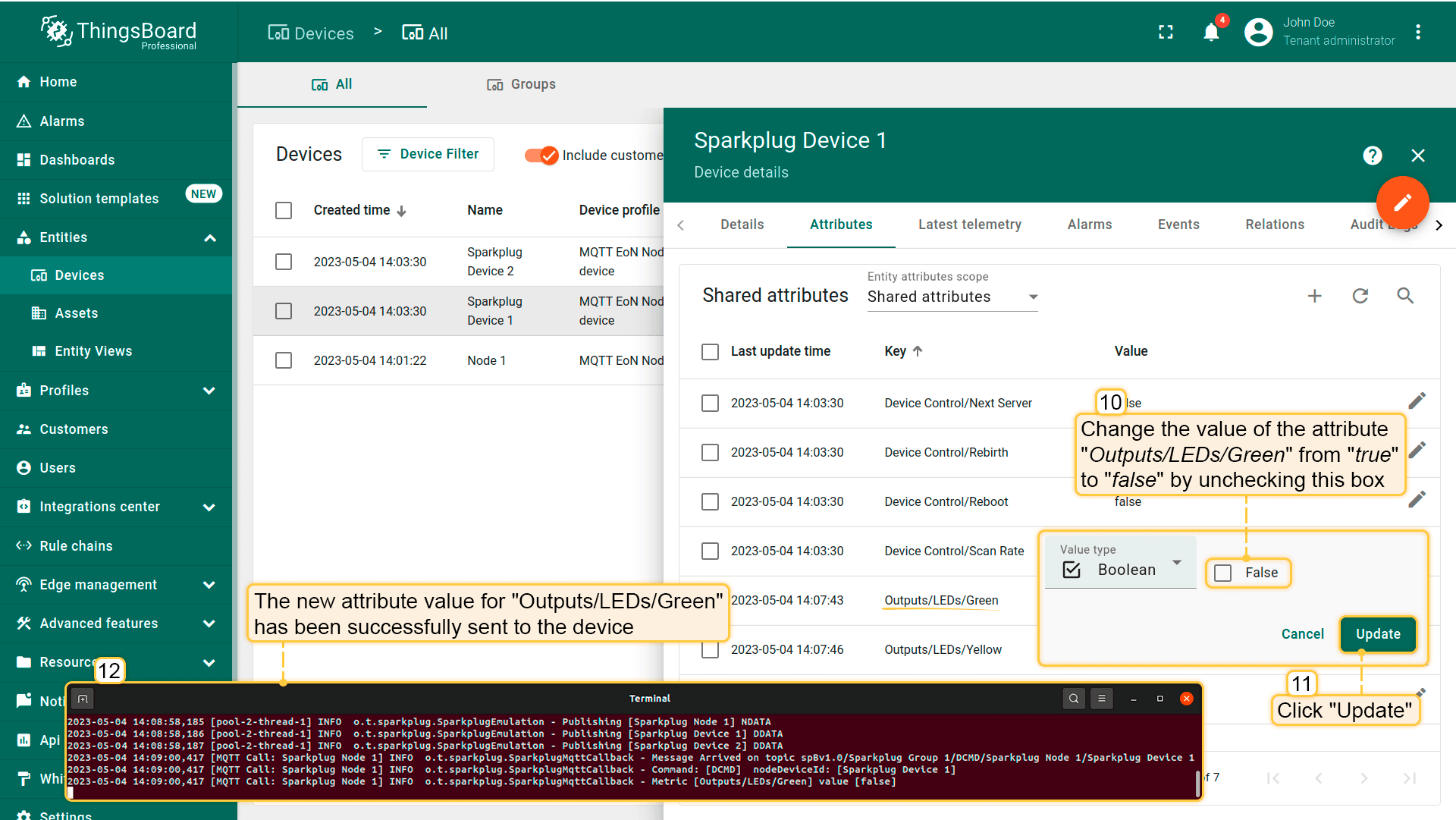The image size is (1456, 820).
Task: Toggle Include customer entities switch
Action: pos(541,155)
